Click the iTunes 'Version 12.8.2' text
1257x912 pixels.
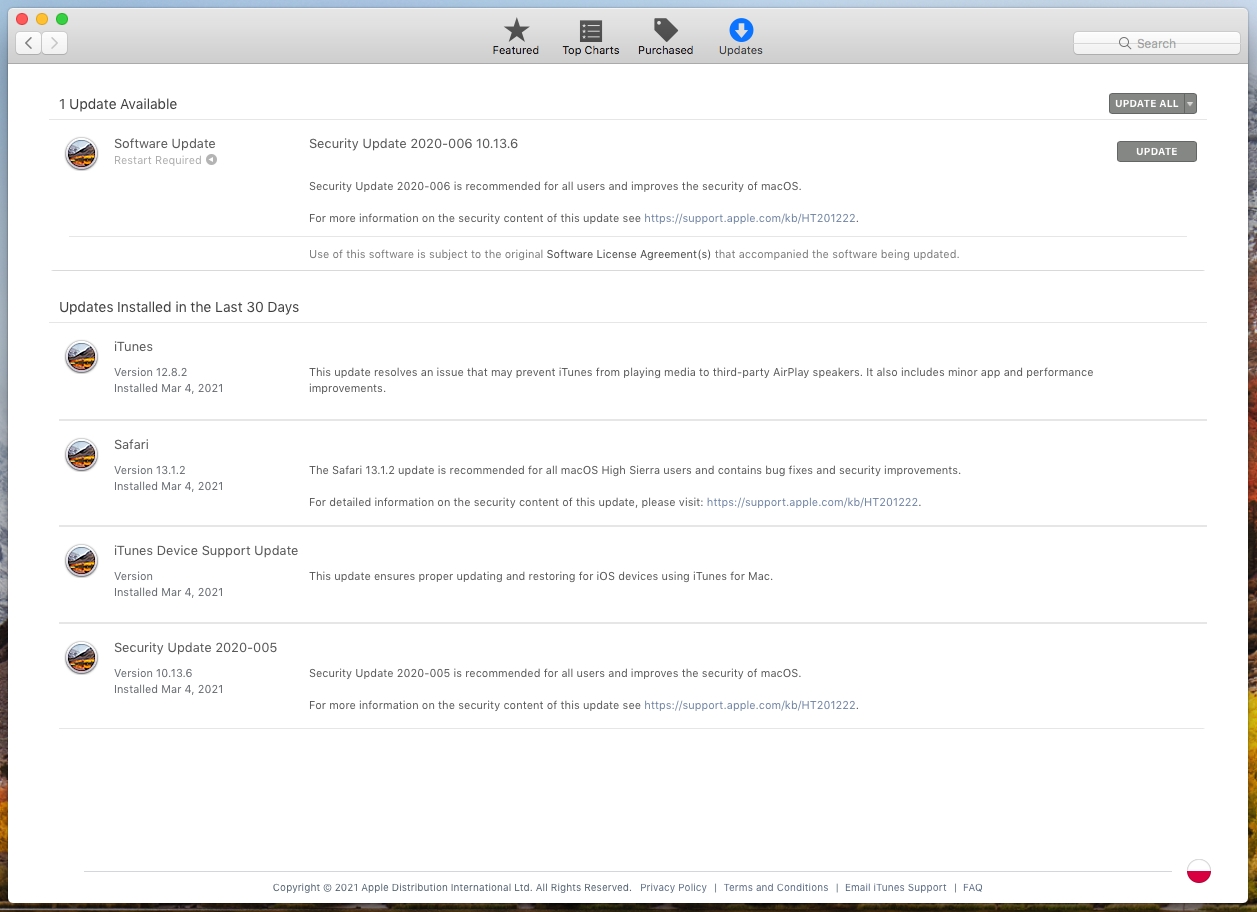click(x=150, y=372)
